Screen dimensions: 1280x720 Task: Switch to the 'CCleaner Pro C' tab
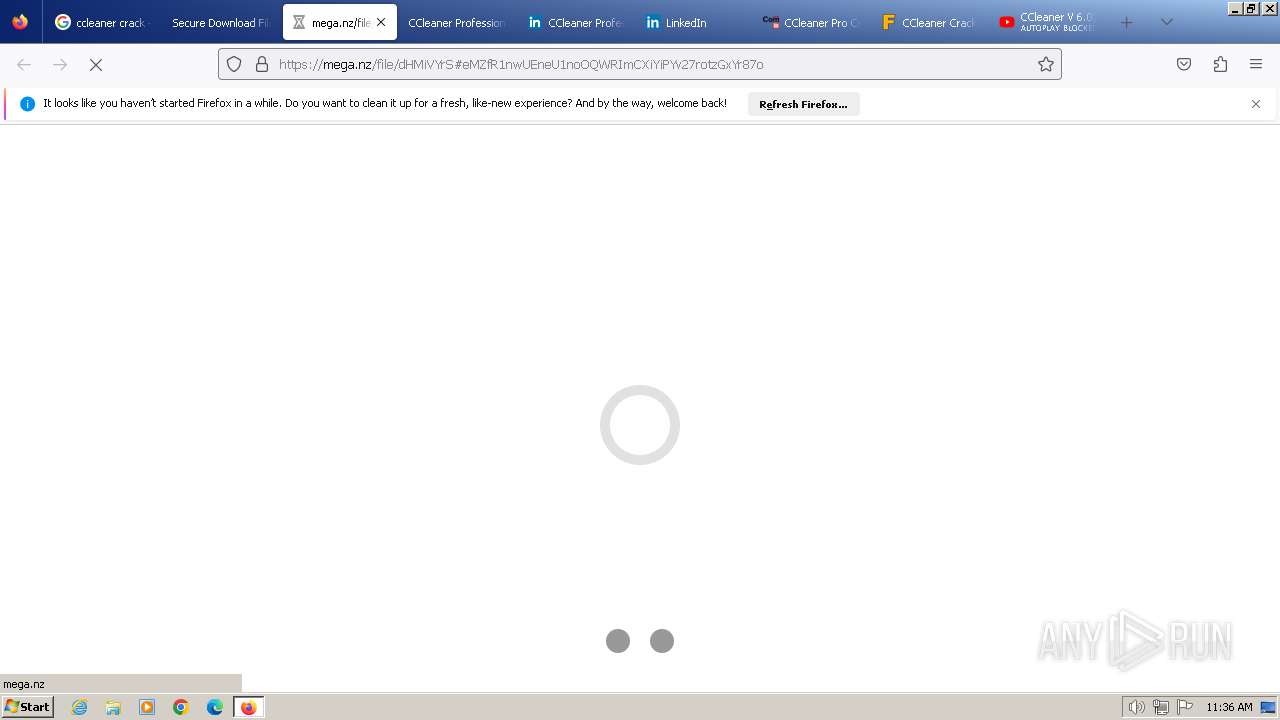coord(812,22)
